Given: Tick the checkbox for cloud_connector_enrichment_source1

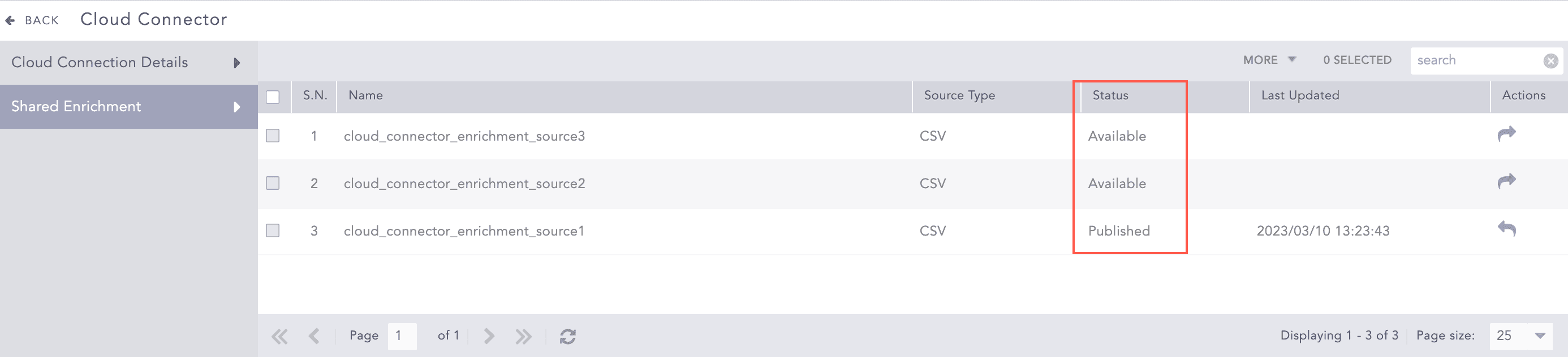Looking at the screenshot, I should coord(273,230).
